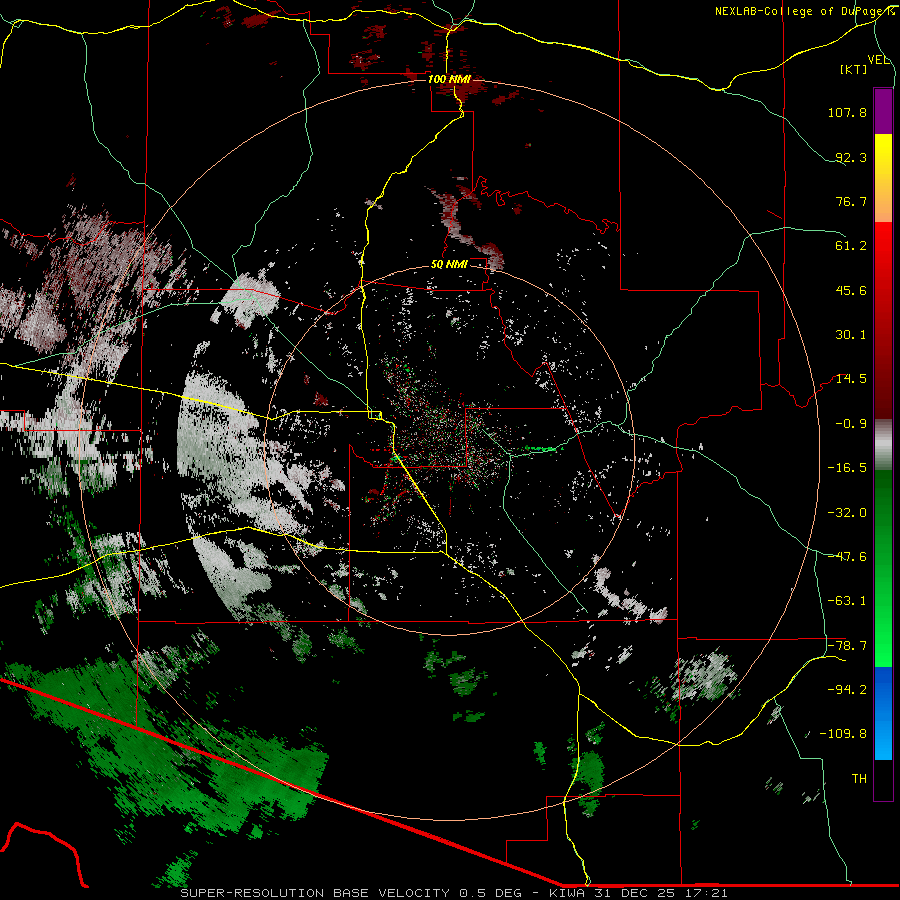Click the [KT] units label
This screenshot has height=900, width=900.
(854, 69)
